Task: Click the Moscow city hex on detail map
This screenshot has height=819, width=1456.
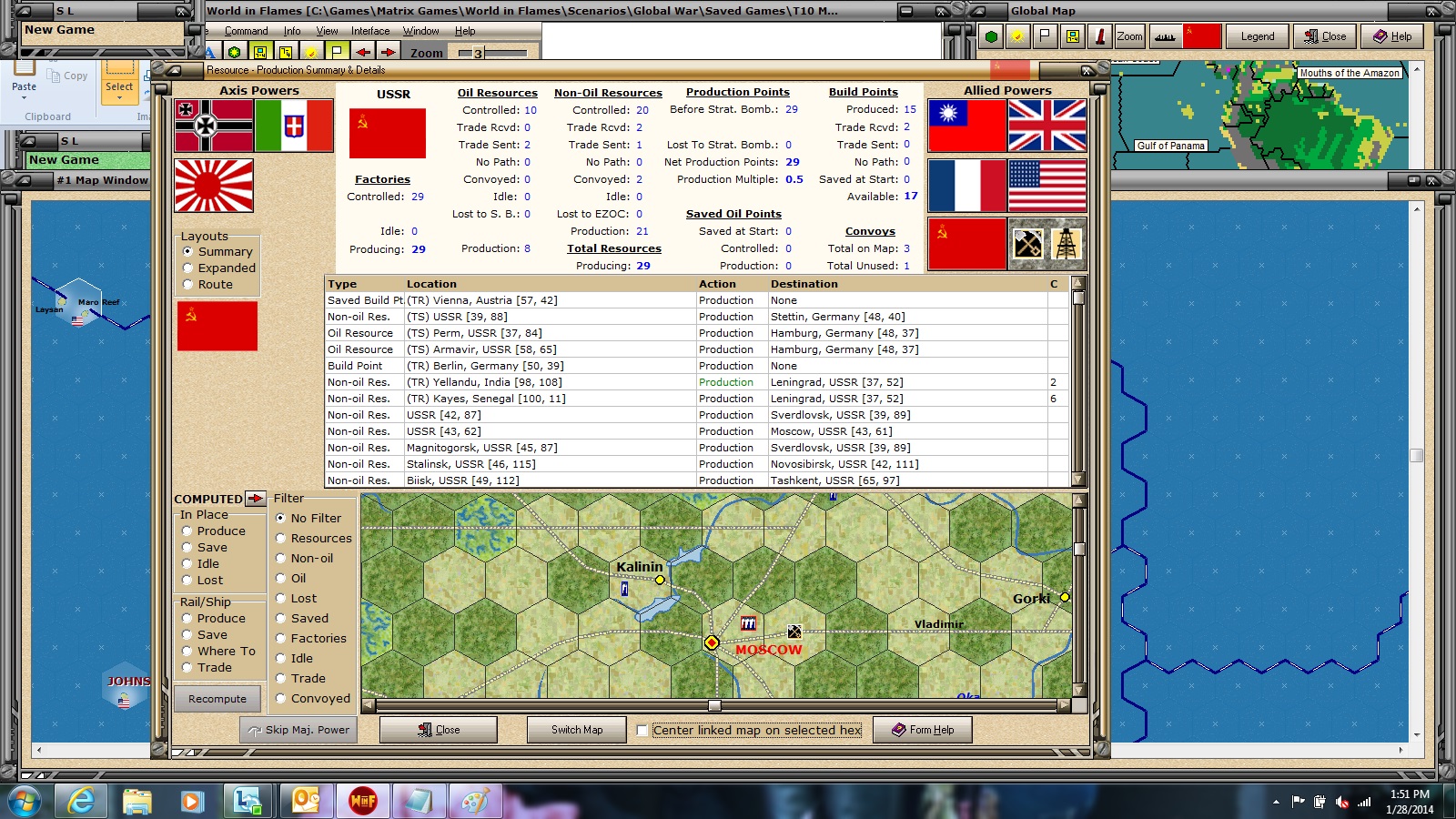Action: tap(712, 642)
